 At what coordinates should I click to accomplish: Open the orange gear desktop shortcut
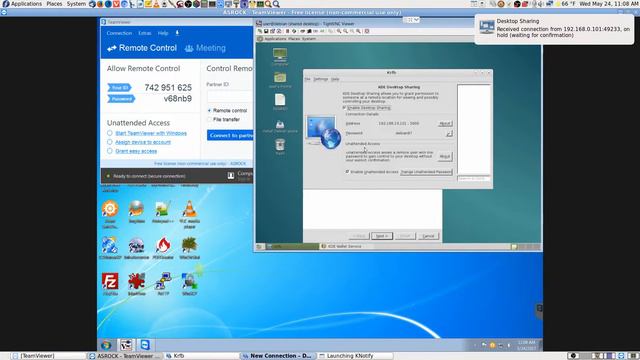pos(110,214)
